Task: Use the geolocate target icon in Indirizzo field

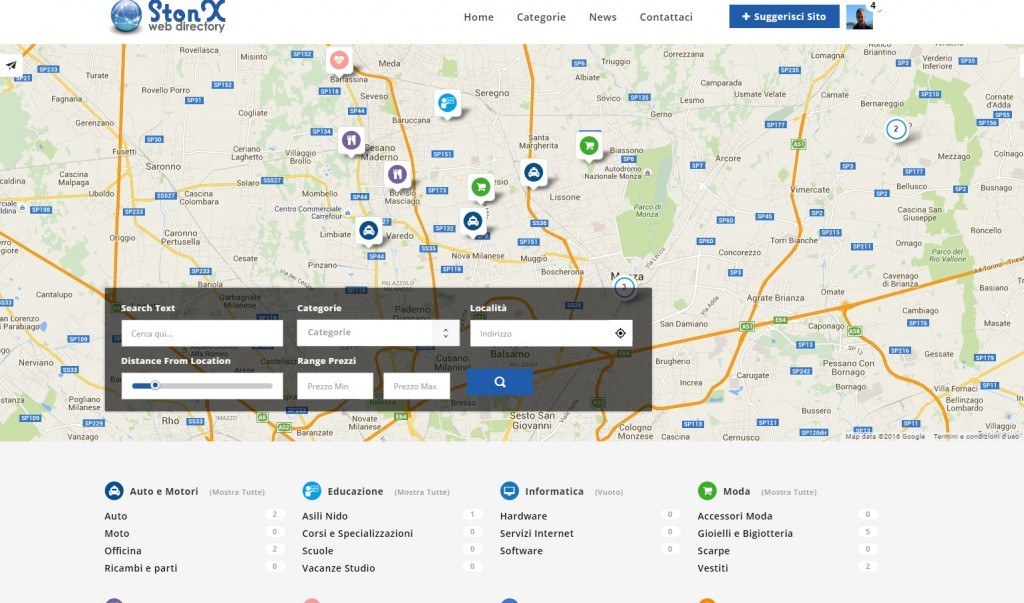Action: click(x=620, y=333)
